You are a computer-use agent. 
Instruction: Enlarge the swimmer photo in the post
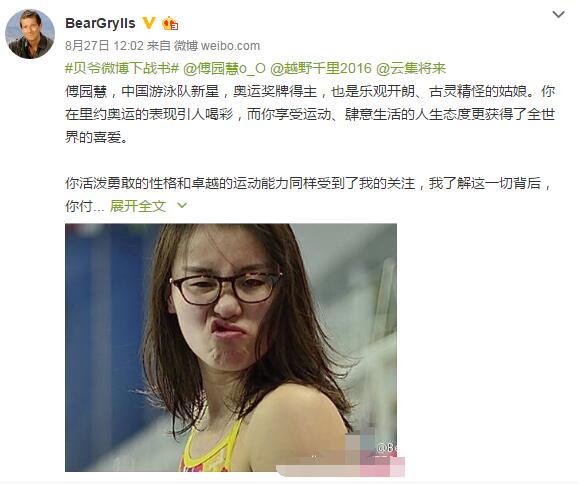[231, 347]
